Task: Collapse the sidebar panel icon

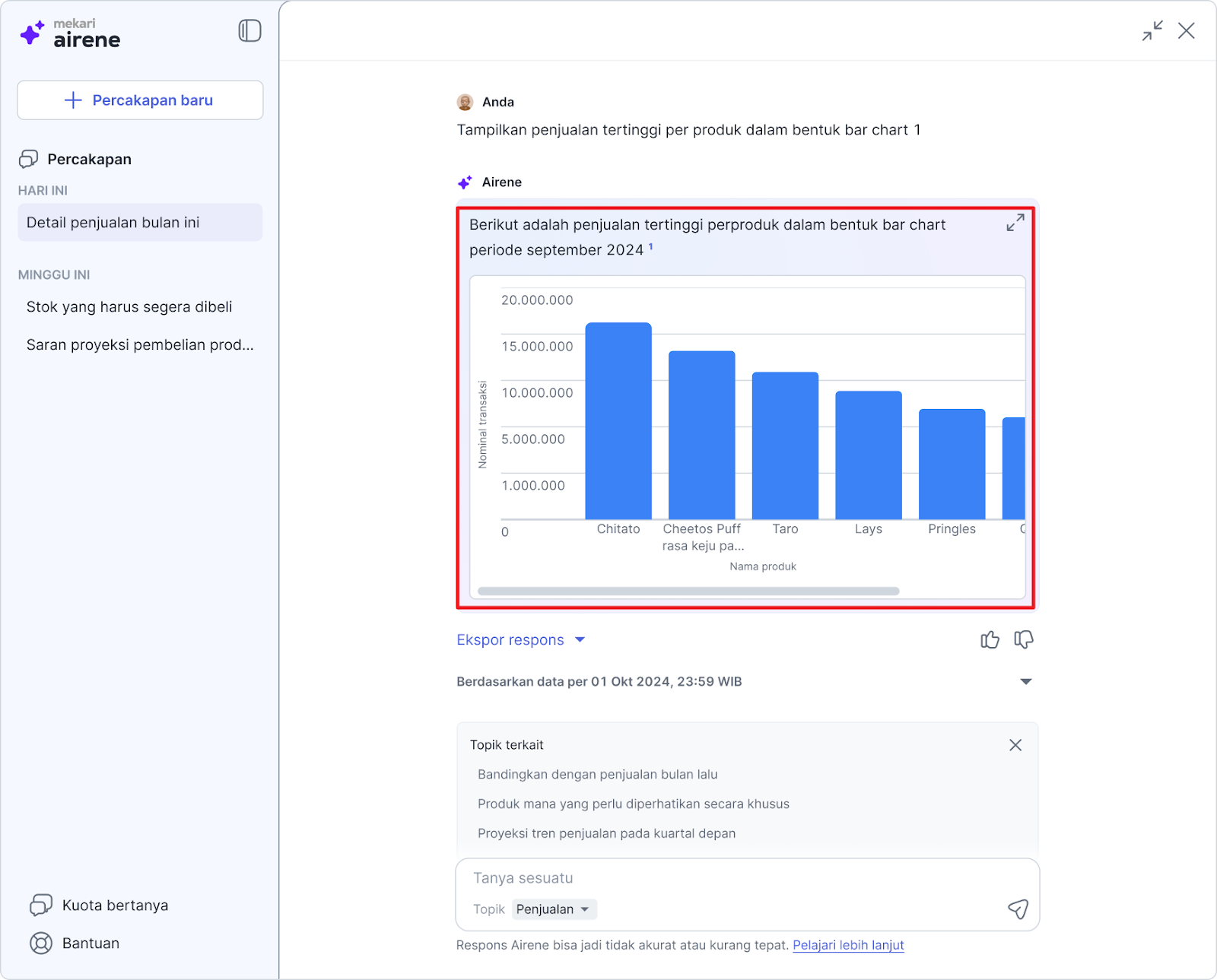Action: click(x=249, y=30)
